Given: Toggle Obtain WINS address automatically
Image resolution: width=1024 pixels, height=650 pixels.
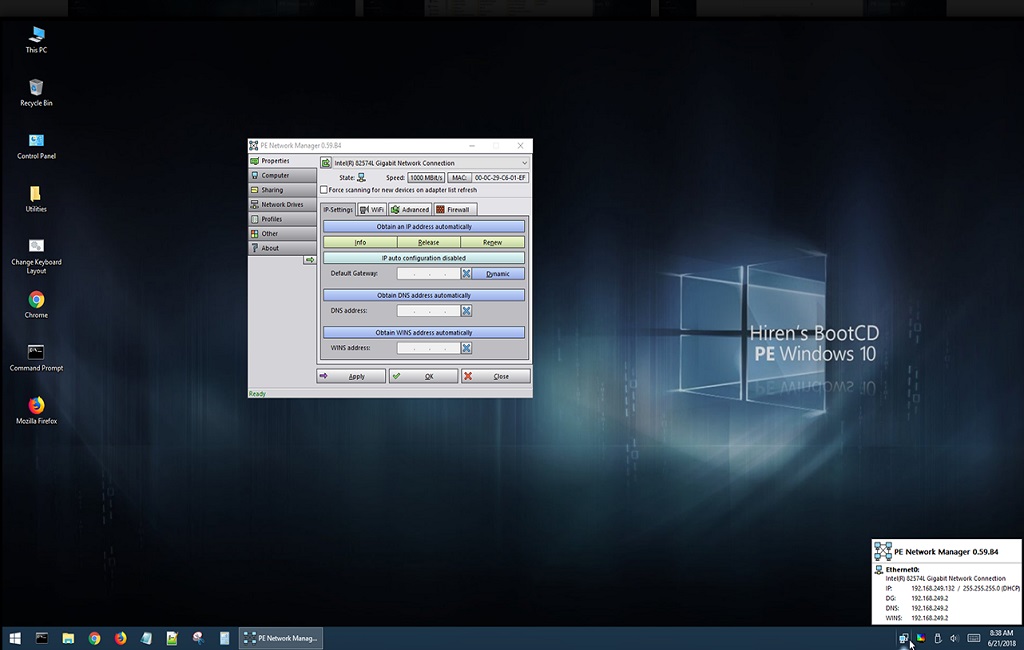Looking at the screenshot, I should point(424,333).
